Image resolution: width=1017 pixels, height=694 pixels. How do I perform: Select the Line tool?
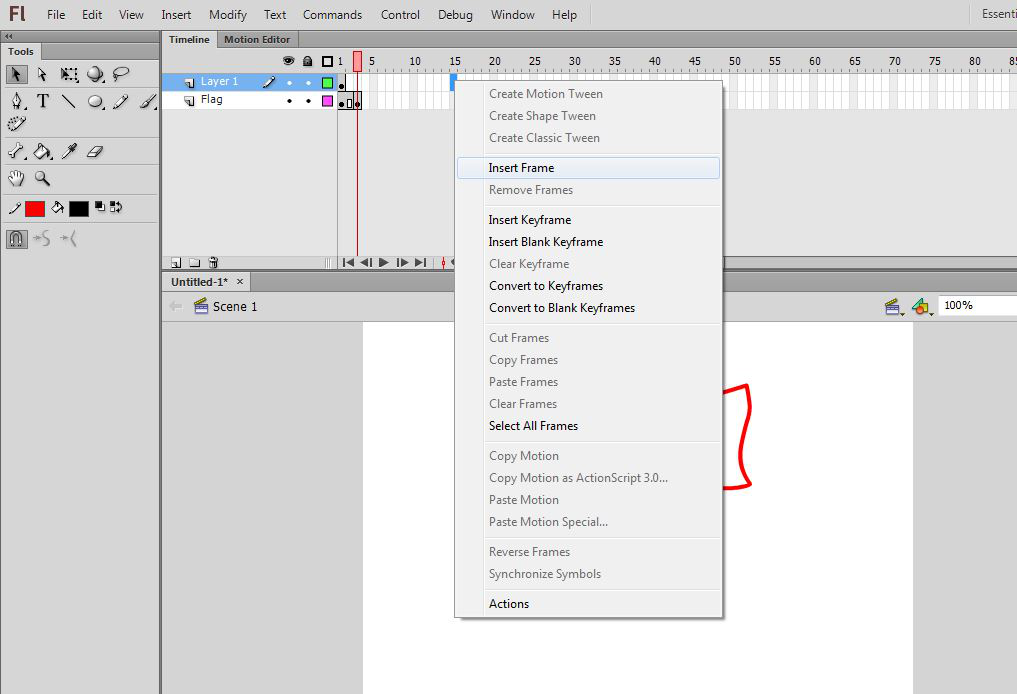click(x=69, y=101)
